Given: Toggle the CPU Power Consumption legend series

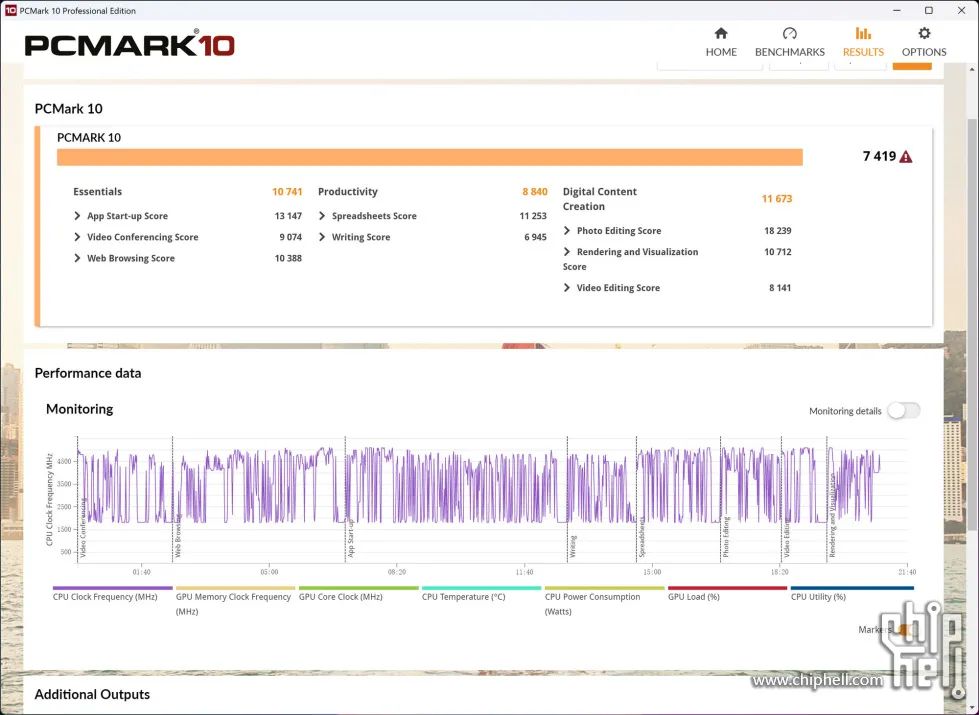Looking at the screenshot, I should click(x=604, y=601).
